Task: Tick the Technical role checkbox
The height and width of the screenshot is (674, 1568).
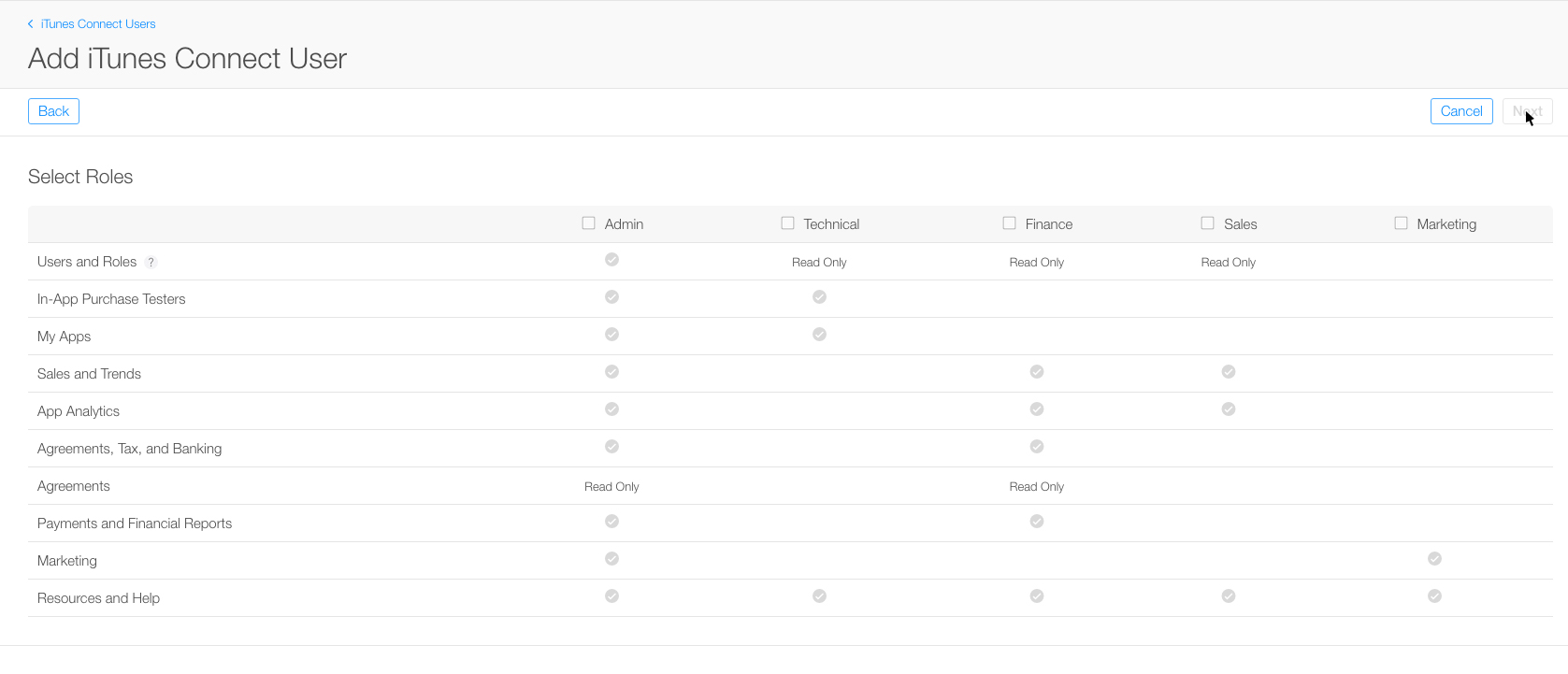Action: (787, 223)
